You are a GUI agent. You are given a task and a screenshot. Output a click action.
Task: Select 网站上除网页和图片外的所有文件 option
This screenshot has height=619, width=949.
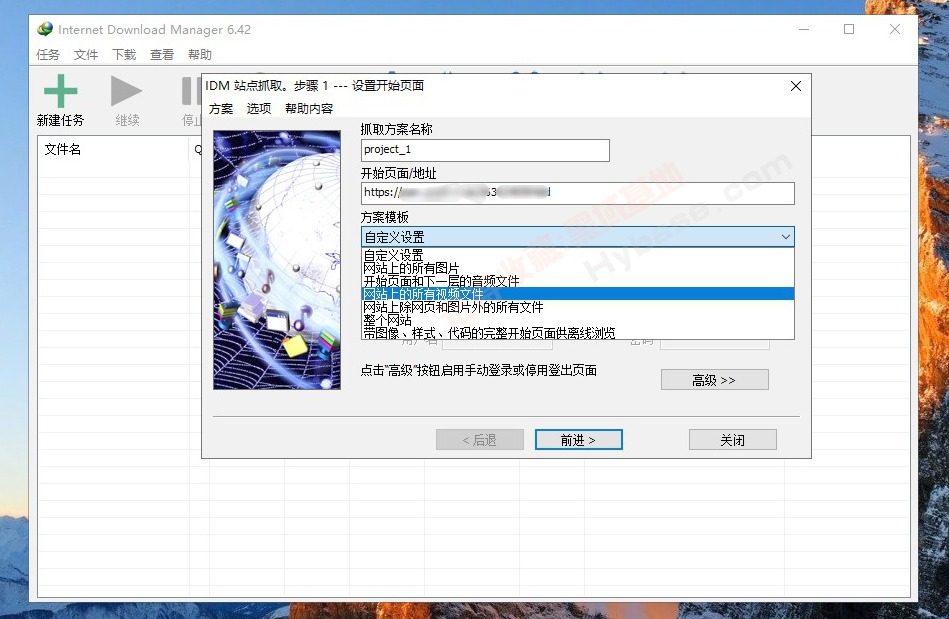577,307
